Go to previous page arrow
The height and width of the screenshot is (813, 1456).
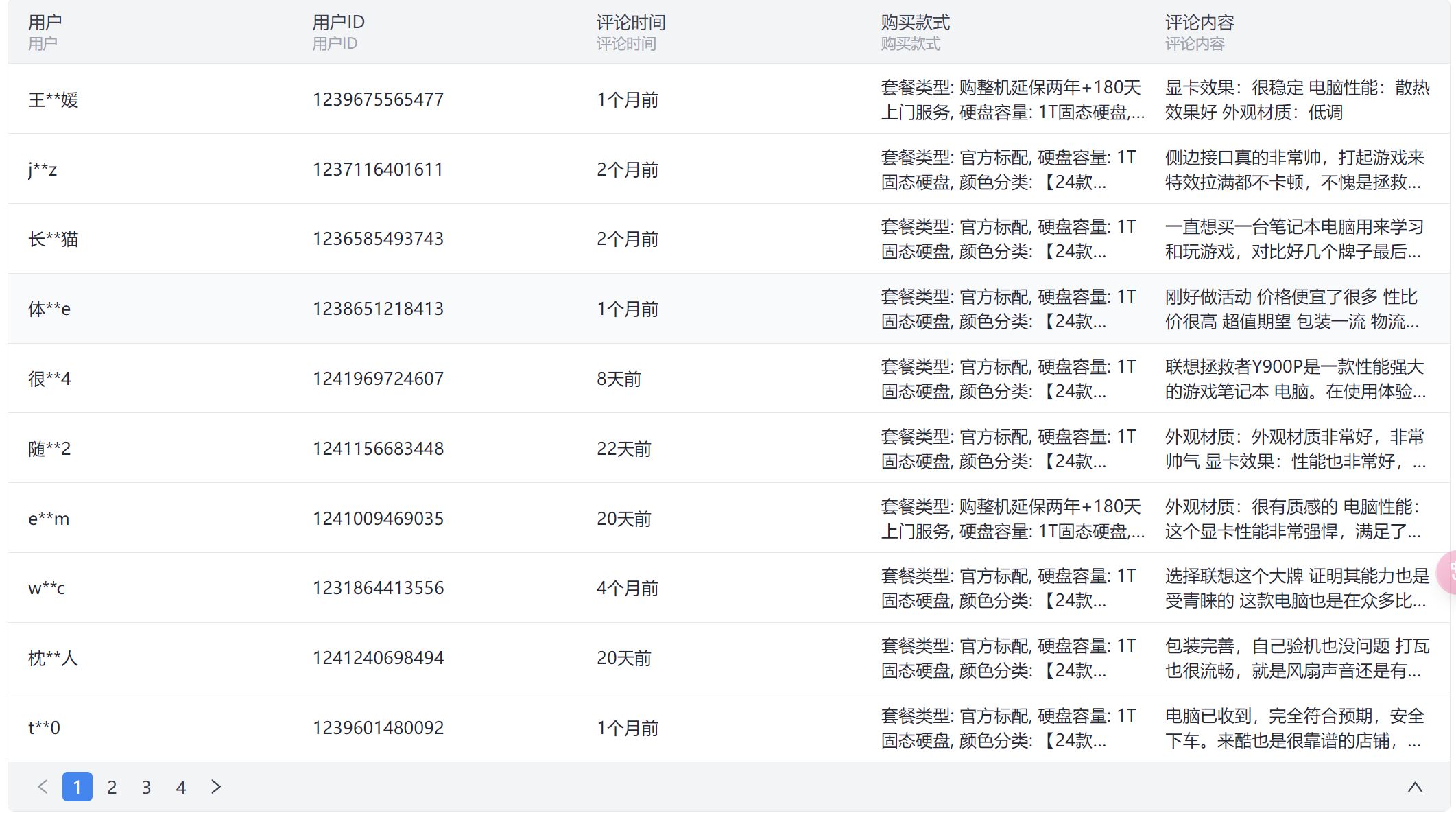point(43,787)
